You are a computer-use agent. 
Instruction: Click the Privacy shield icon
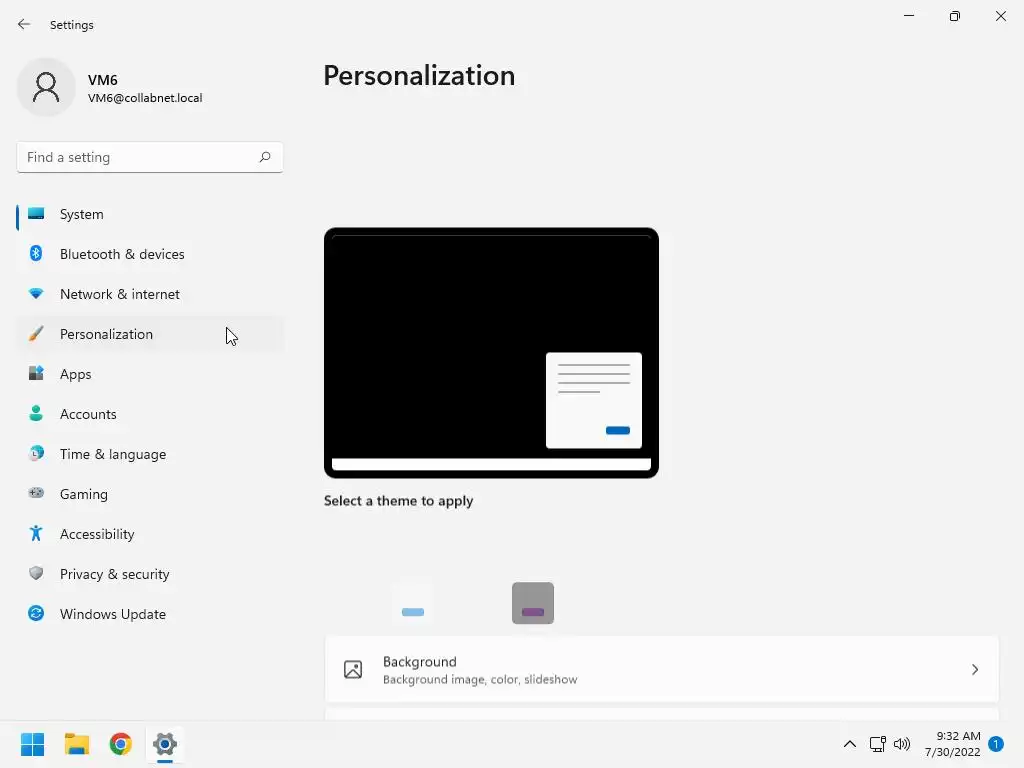click(x=36, y=573)
